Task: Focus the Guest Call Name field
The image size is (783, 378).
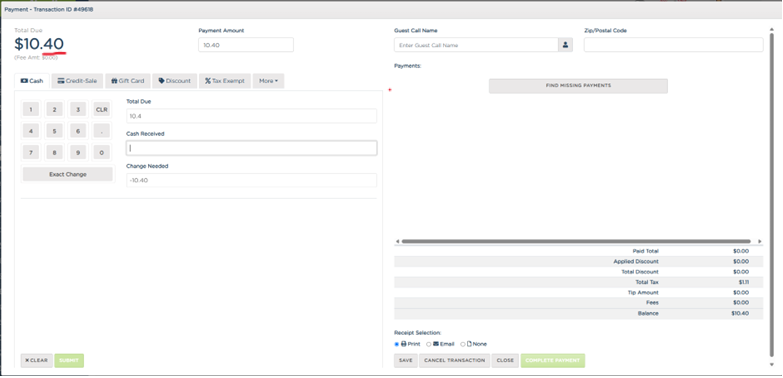Action: point(476,45)
